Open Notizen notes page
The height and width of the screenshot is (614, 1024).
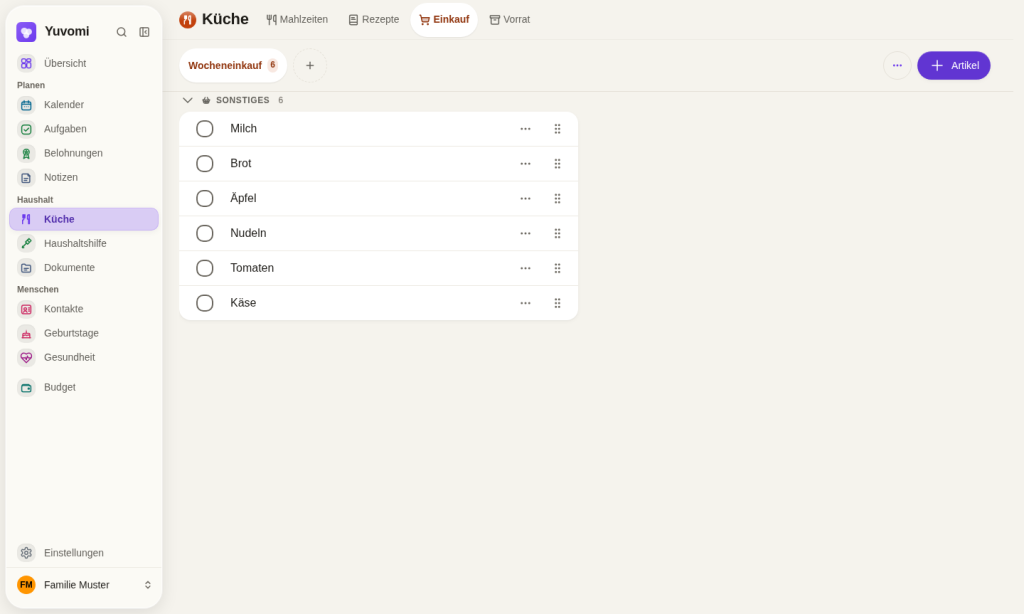coord(84,177)
